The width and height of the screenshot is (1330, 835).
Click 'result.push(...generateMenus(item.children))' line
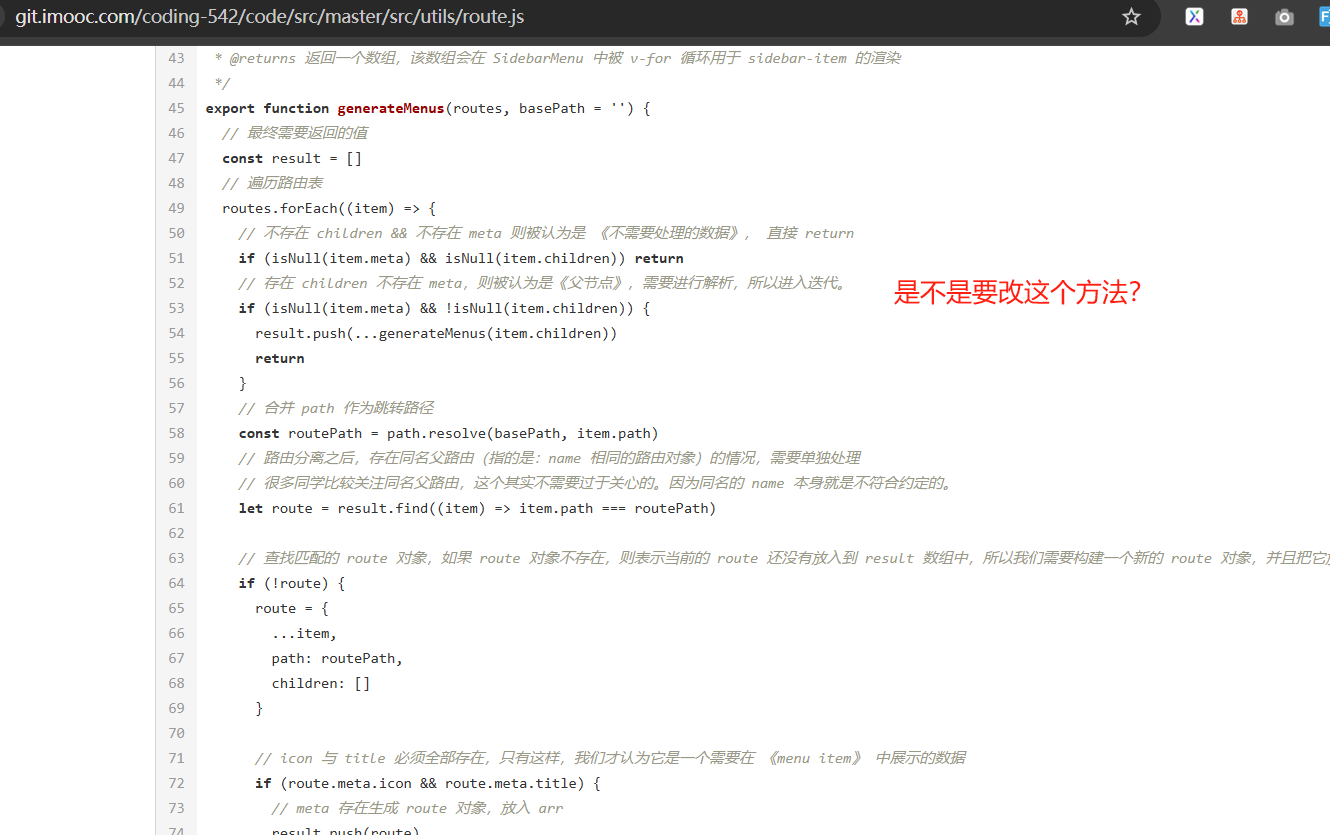click(436, 333)
